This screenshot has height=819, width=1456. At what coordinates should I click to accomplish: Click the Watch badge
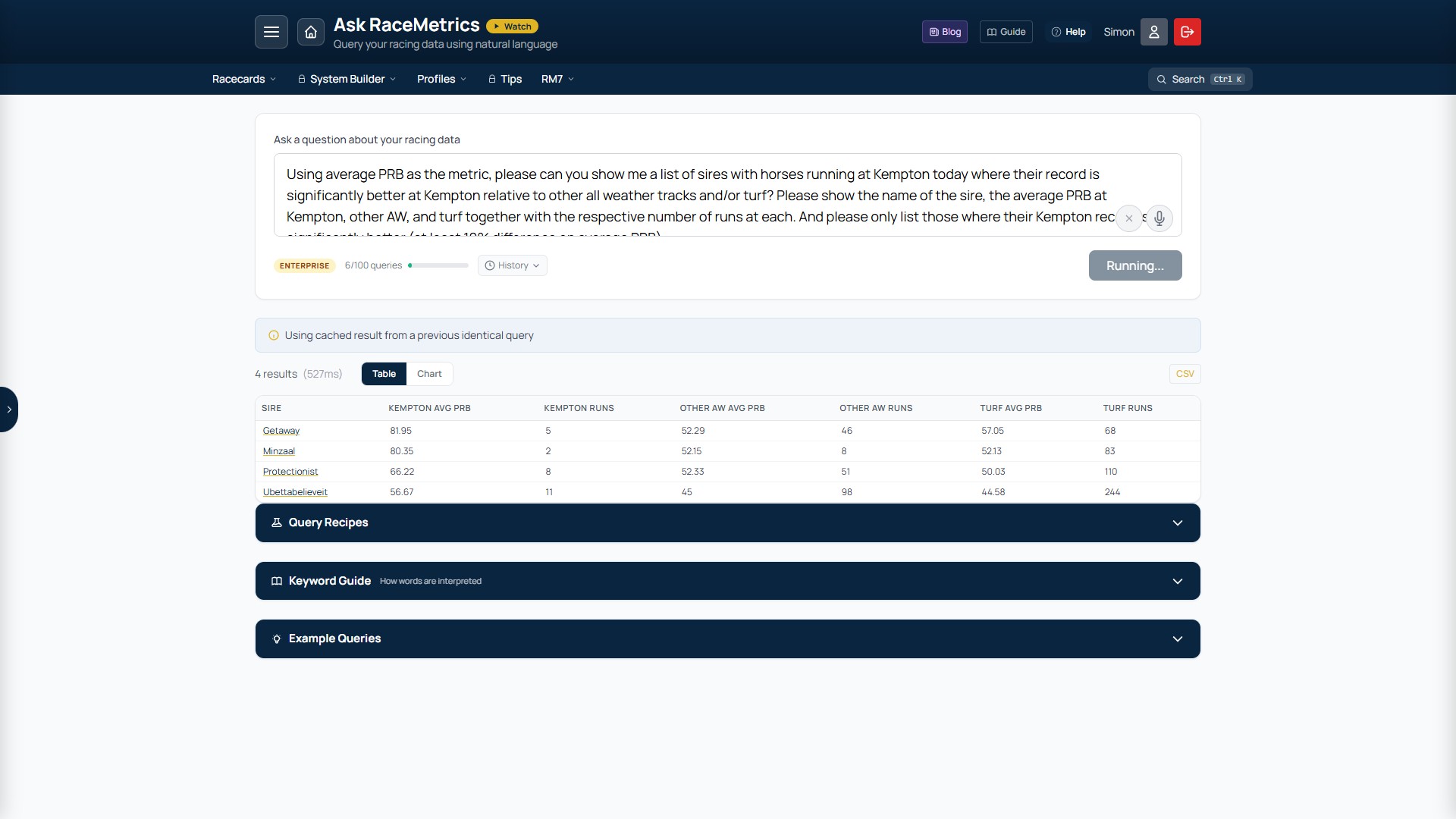(x=513, y=27)
